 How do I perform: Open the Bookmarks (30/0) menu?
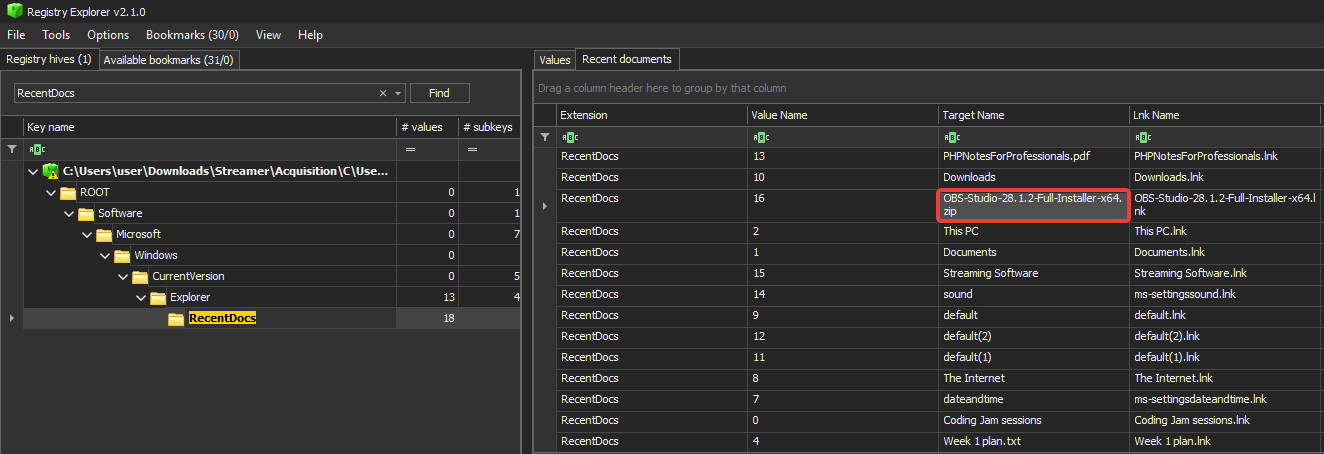(x=189, y=35)
